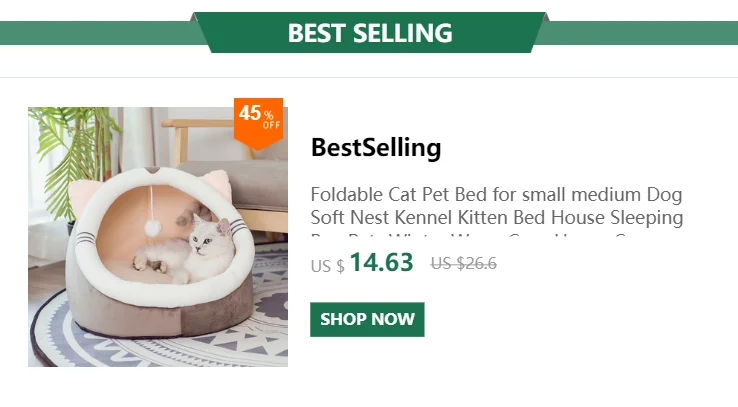Click the right light-green ribbon stripe
This screenshot has height=407, width=738.
coord(637,33)
